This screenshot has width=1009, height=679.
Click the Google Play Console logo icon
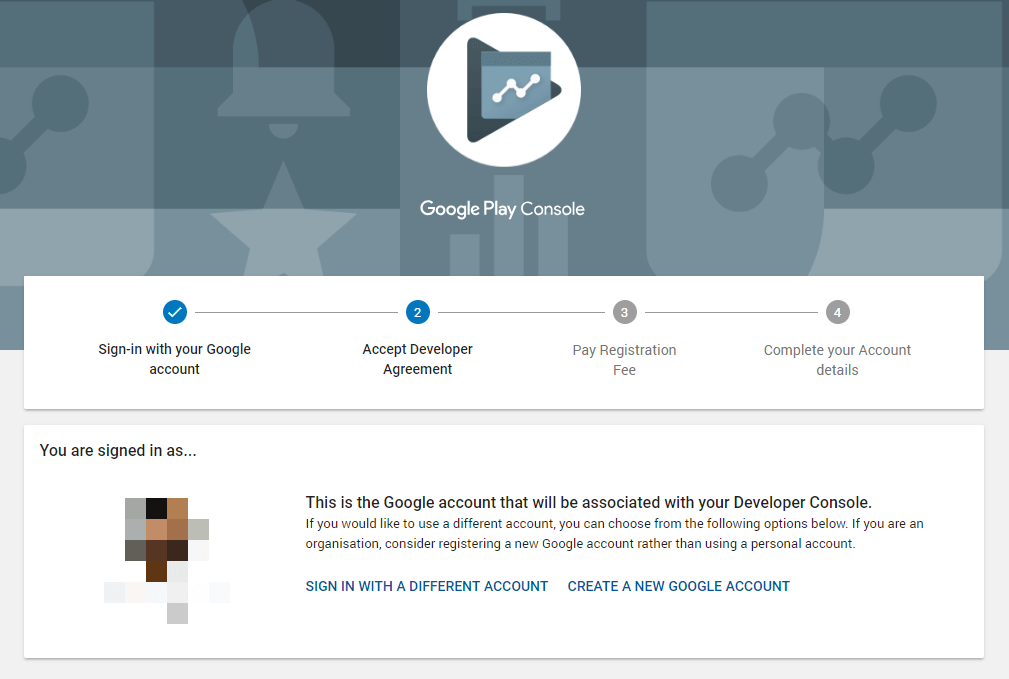pos(504,90)
